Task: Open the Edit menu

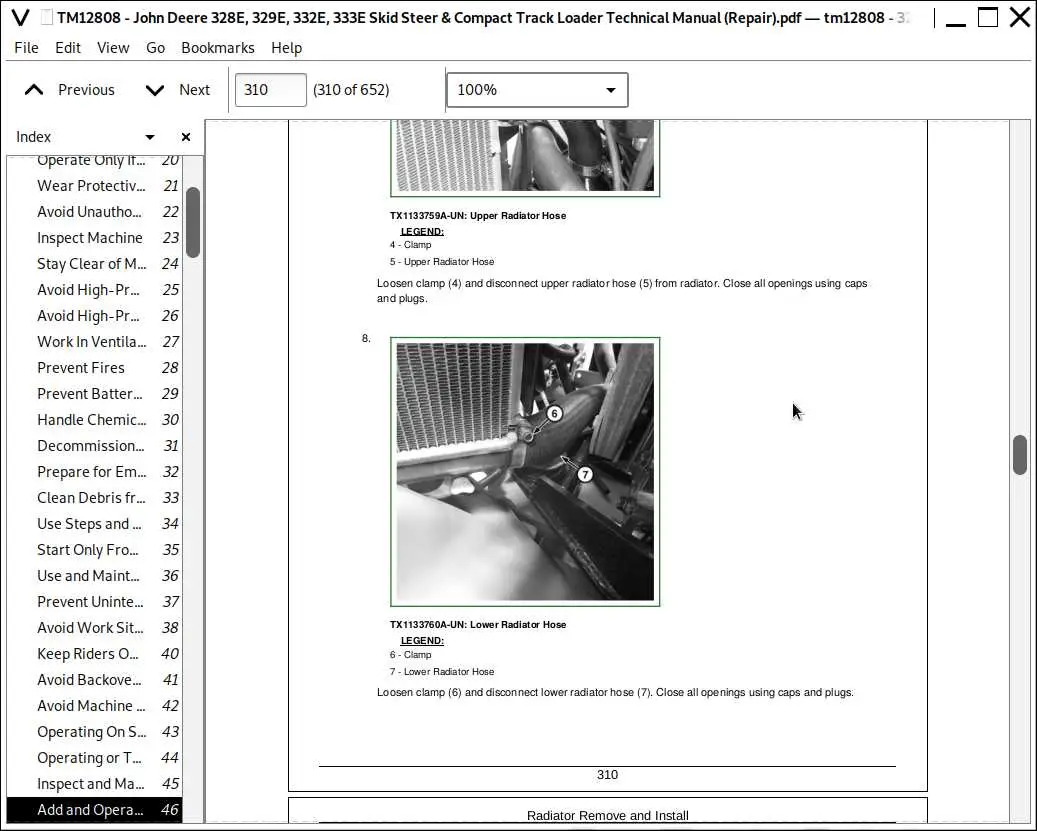Action: [x=68, y=48]
